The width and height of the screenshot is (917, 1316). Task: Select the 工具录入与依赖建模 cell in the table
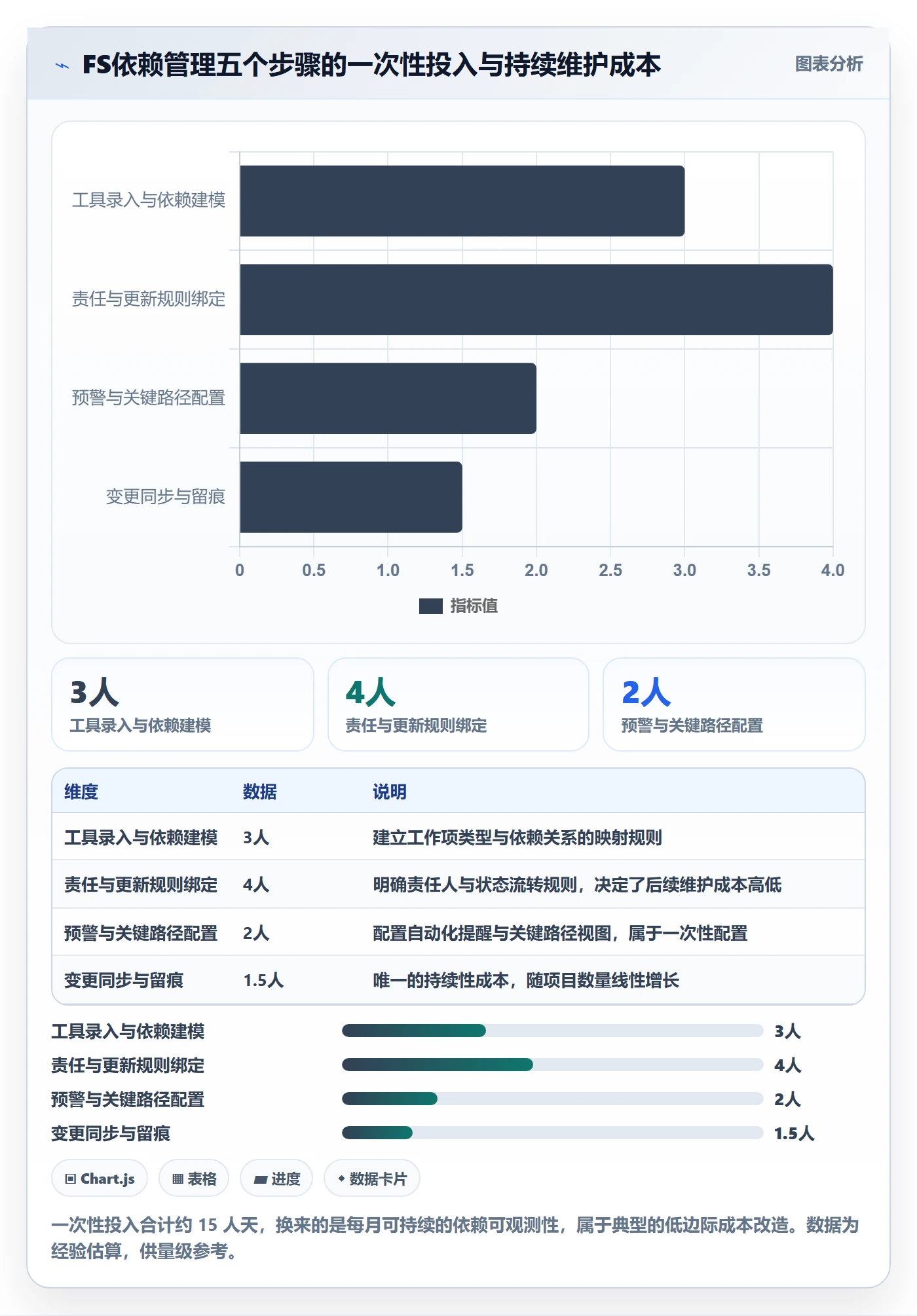(x=141, y=837)
